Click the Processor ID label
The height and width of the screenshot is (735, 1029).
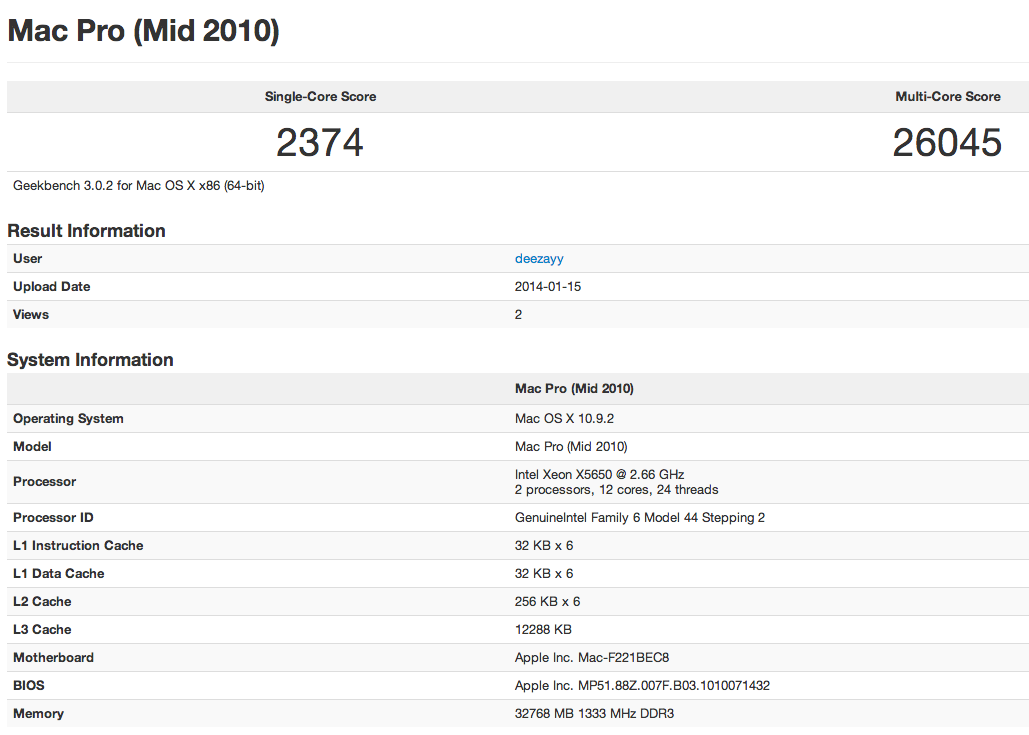pos(53,518)
